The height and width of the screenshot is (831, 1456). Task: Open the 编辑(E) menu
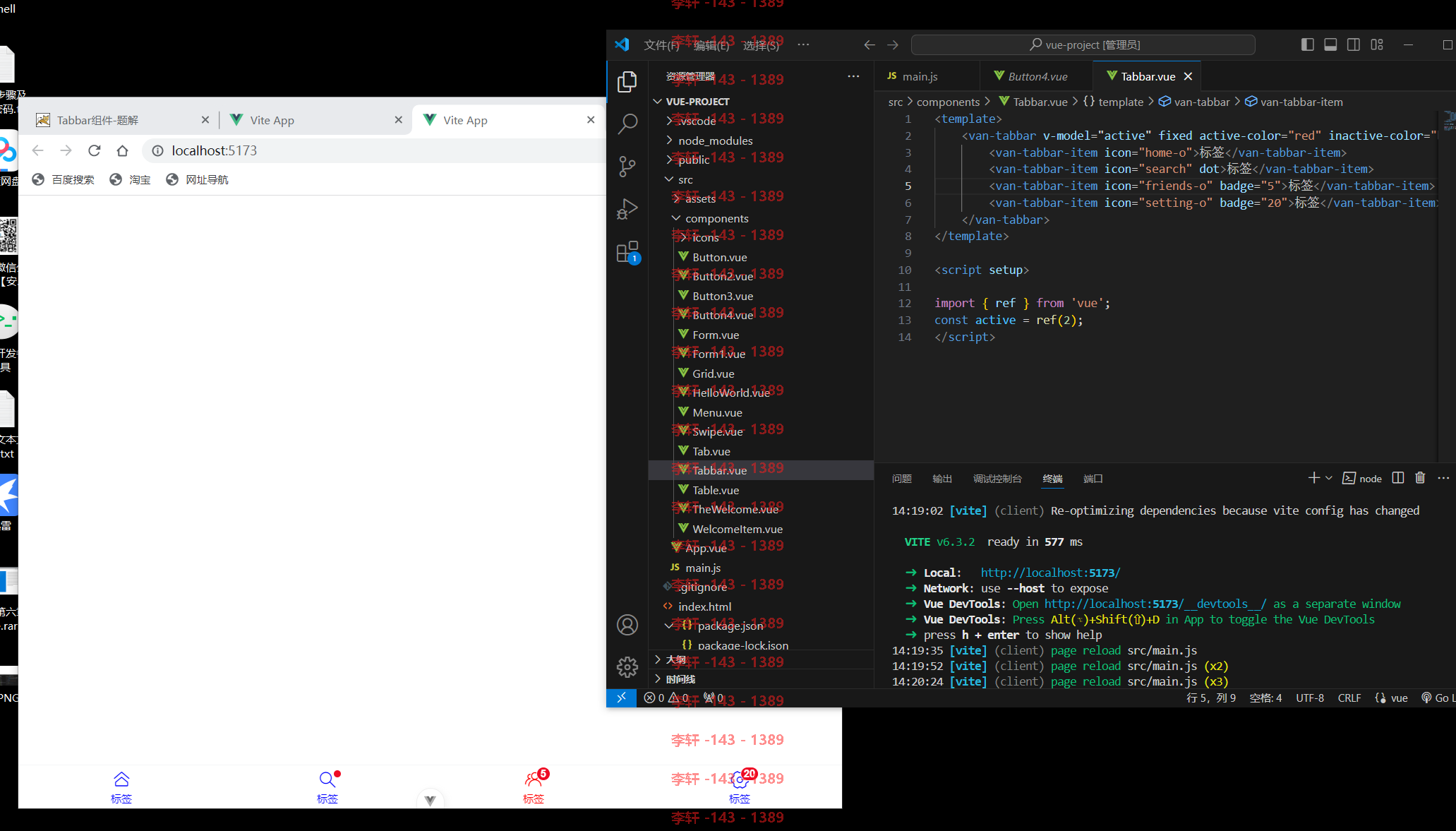711,45
